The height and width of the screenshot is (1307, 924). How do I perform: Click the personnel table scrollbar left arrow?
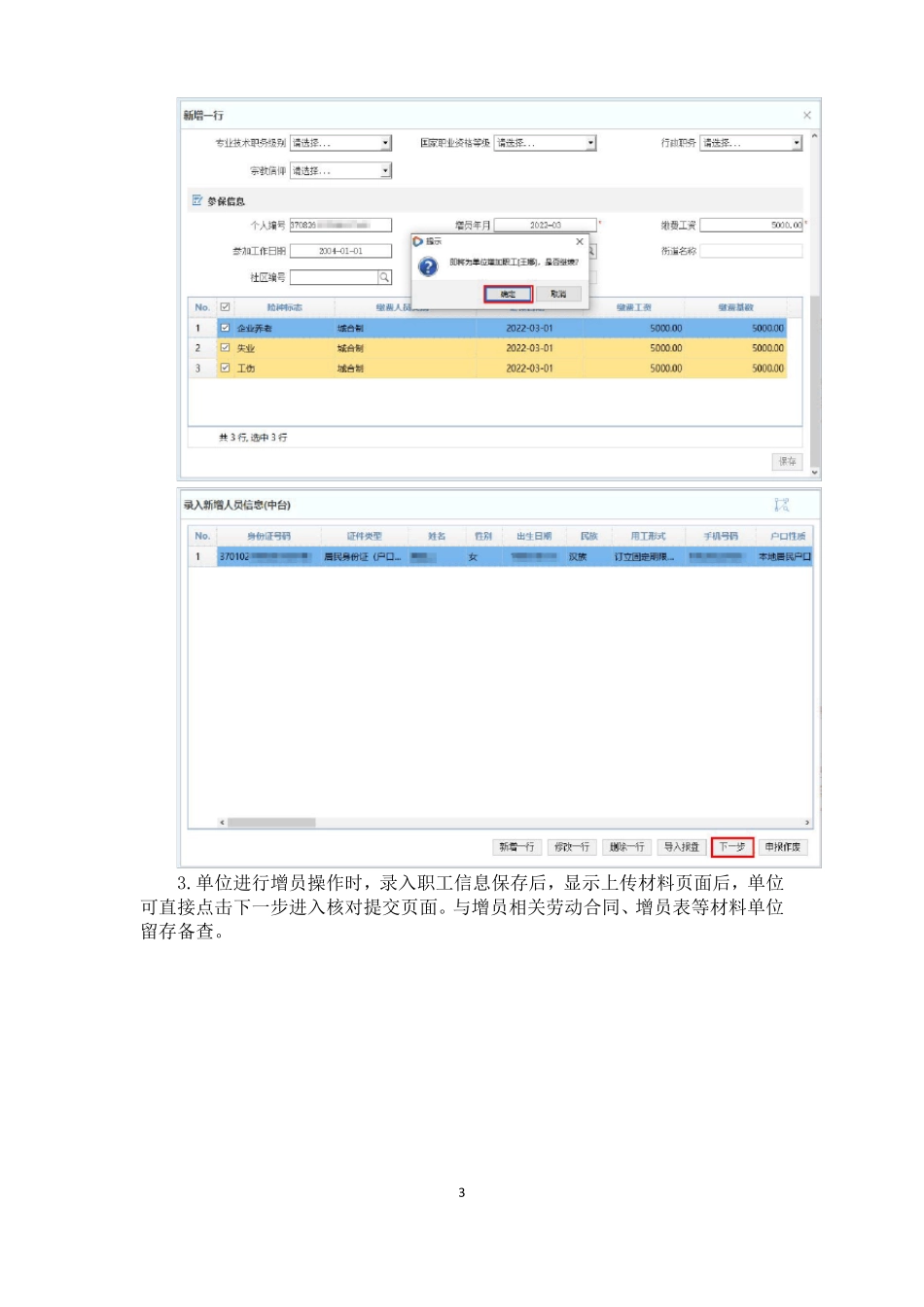click(222, 823)
